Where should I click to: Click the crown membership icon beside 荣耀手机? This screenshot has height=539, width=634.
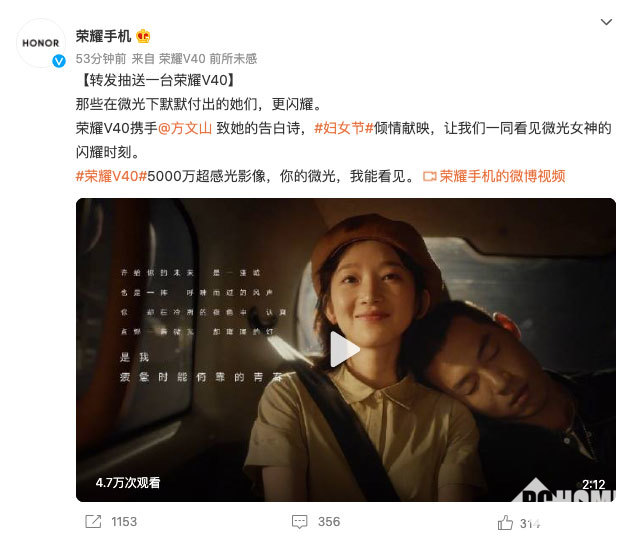pos(143,36)
